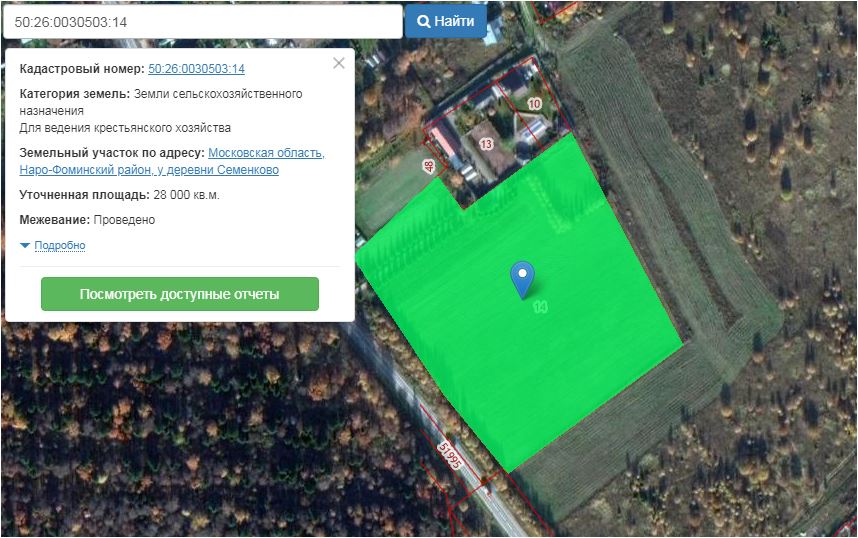The width and height of the screenshot is (858, 538).
Task: Open the cadastral number link 50:26:0030503:14
Action: (196, 69)
